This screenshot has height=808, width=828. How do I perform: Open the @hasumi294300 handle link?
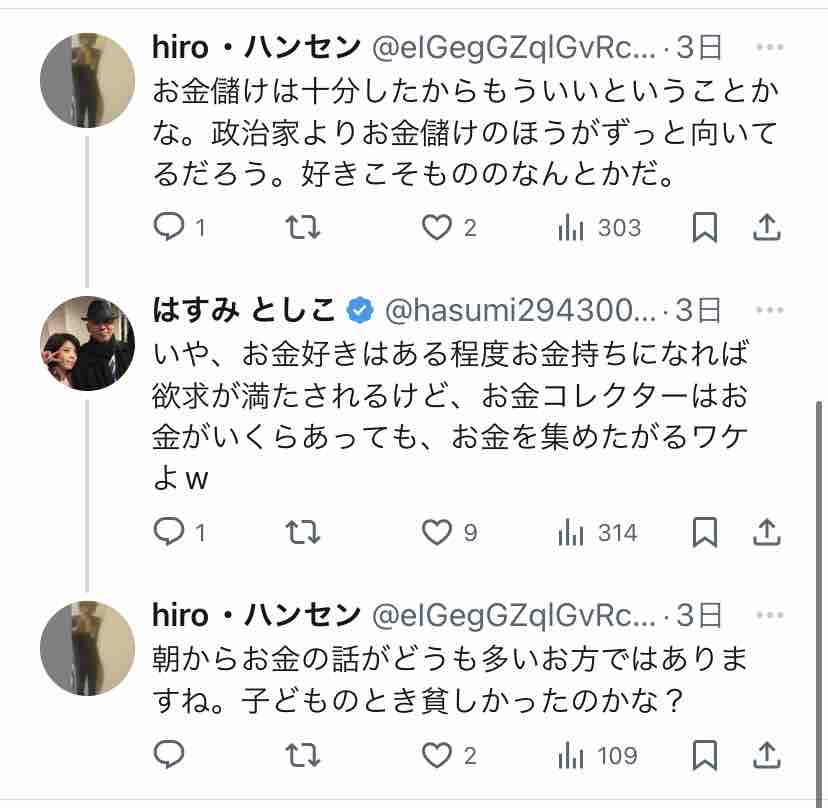click(520, 311)
